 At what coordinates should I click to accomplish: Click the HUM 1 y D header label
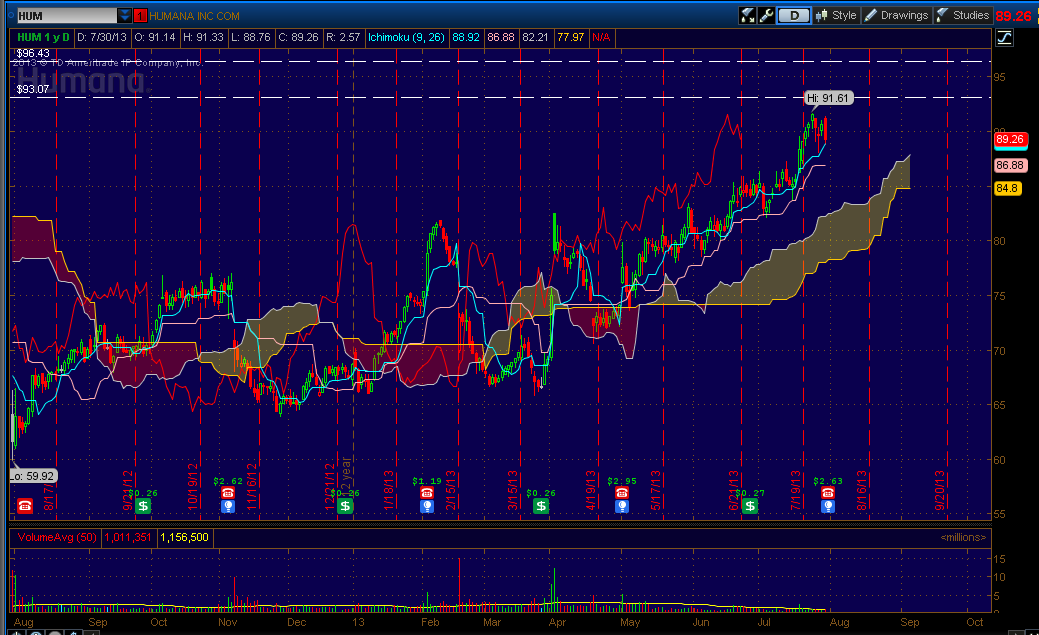(x=43, y=37)
